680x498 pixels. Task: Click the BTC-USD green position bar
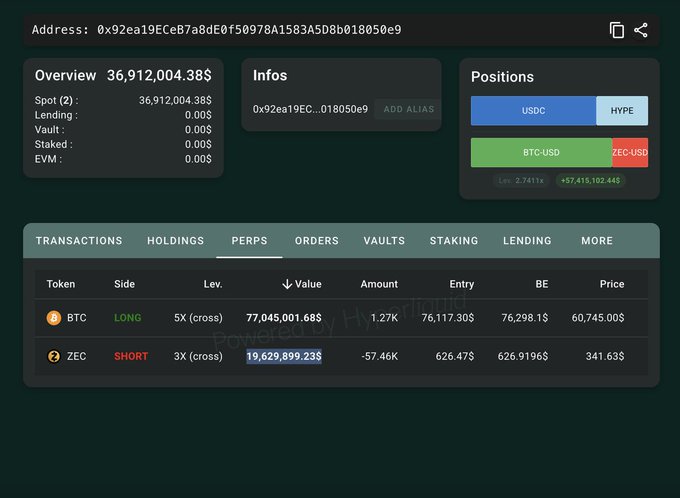click(541, 152)
